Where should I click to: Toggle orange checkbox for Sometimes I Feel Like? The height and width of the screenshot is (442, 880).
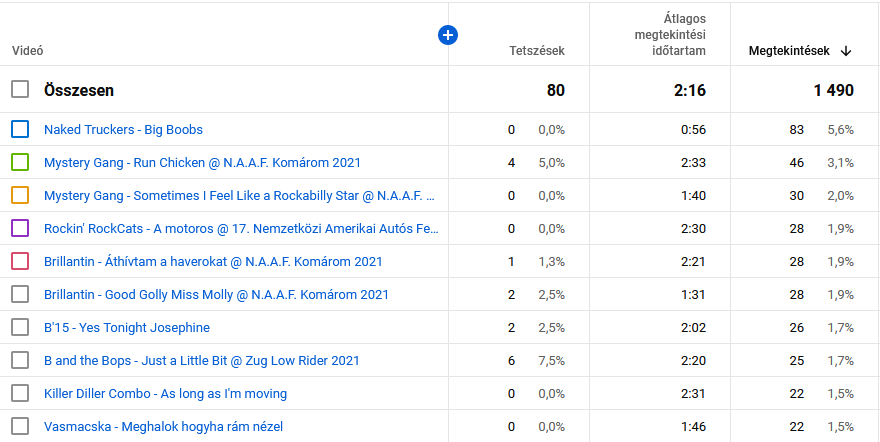point(20,196)
